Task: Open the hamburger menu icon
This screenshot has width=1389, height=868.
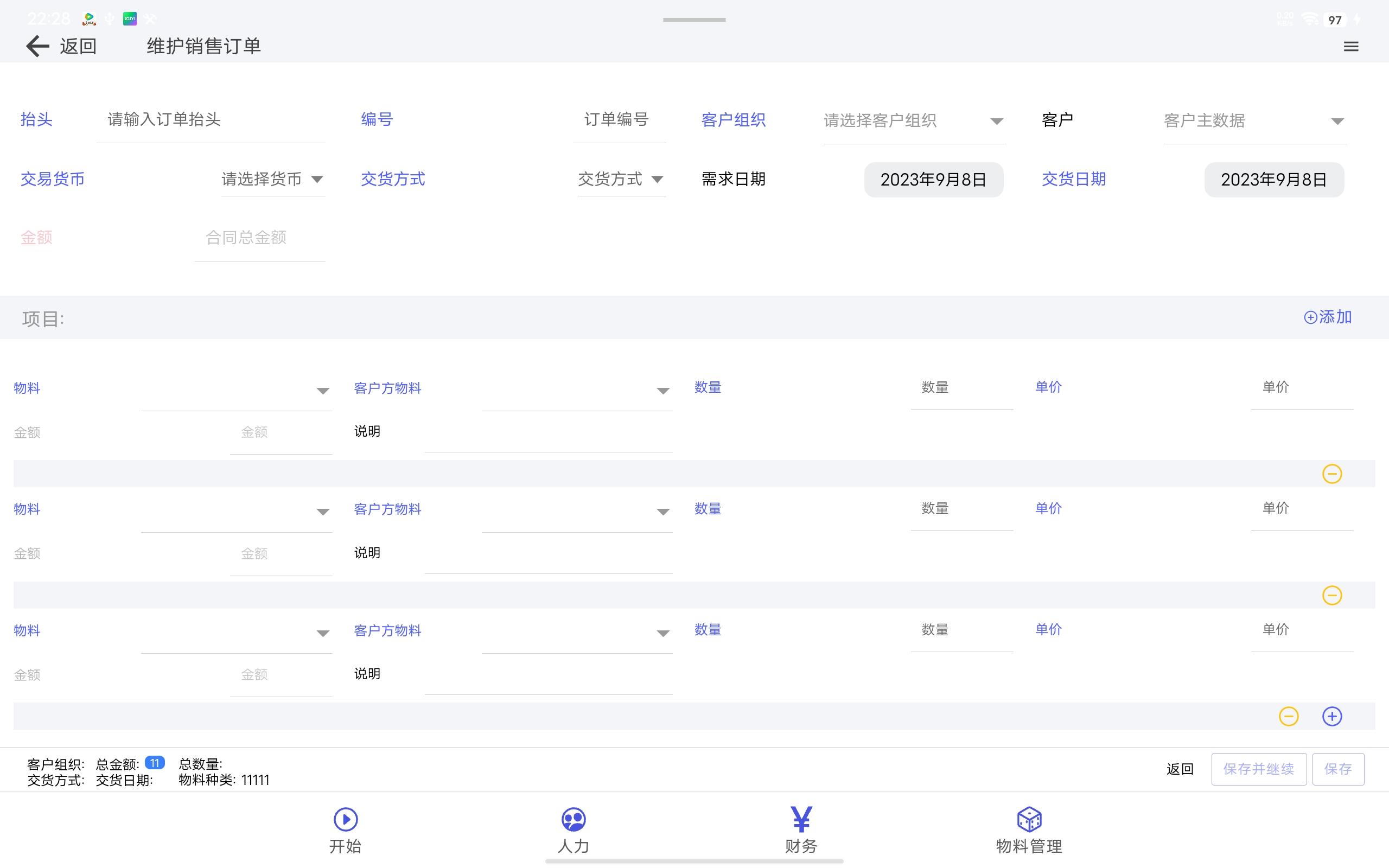Action: (1350, 47)
